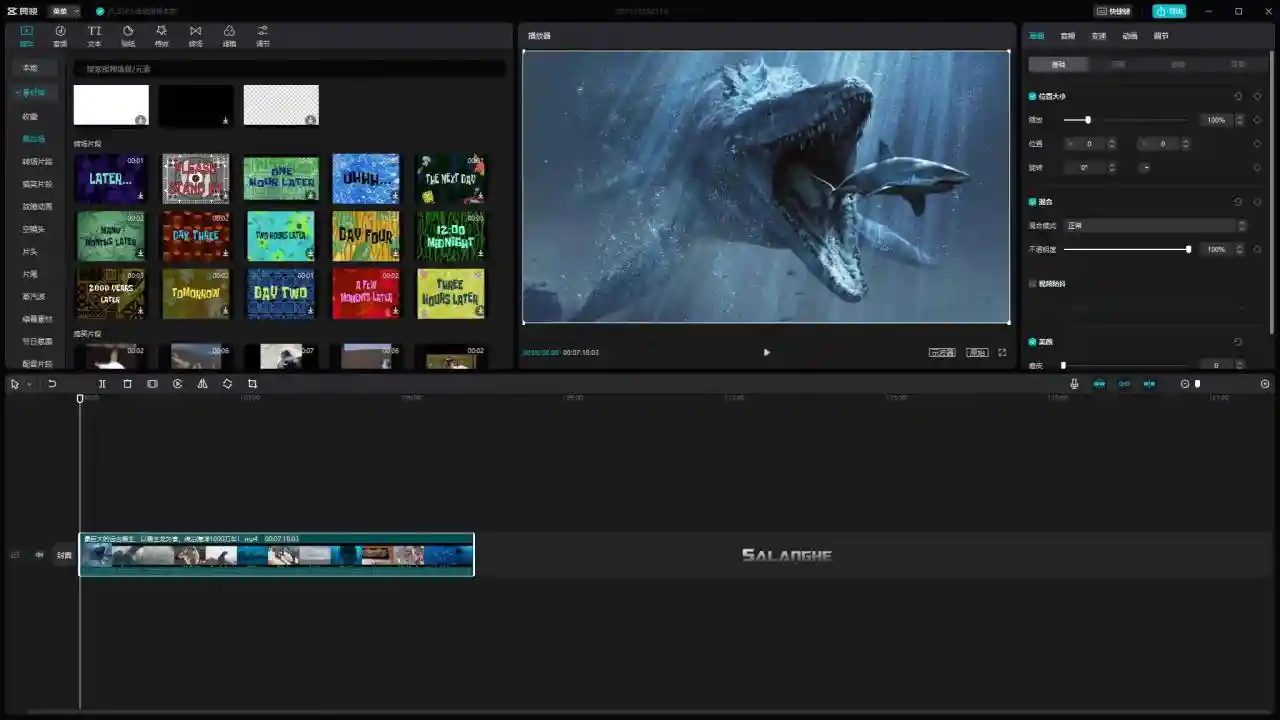Click the split clip tool in timeline toolbar
The image size is (1280, 720).
pos(102,384)
